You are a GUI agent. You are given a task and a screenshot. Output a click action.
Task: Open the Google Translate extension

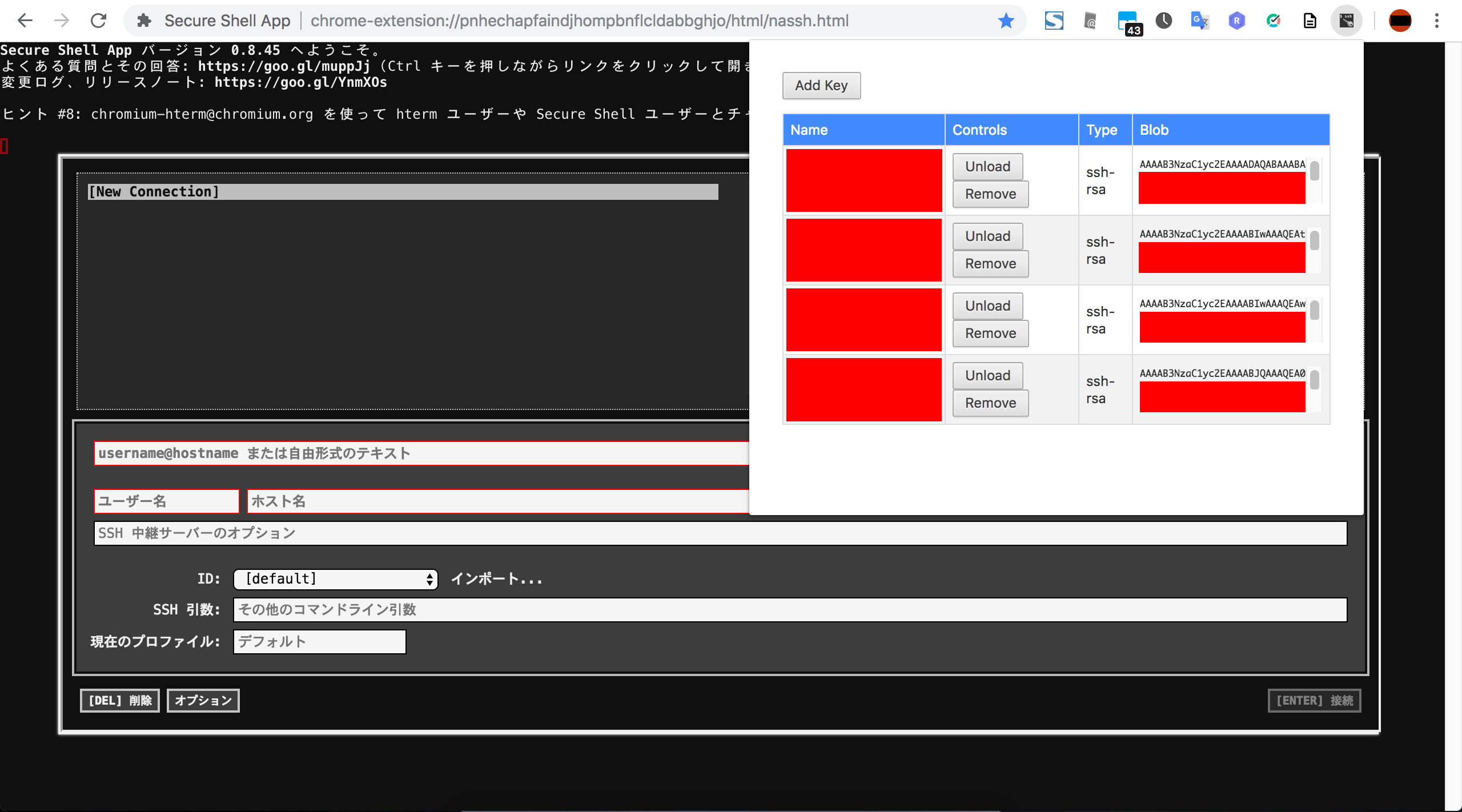coord(1200,21)
